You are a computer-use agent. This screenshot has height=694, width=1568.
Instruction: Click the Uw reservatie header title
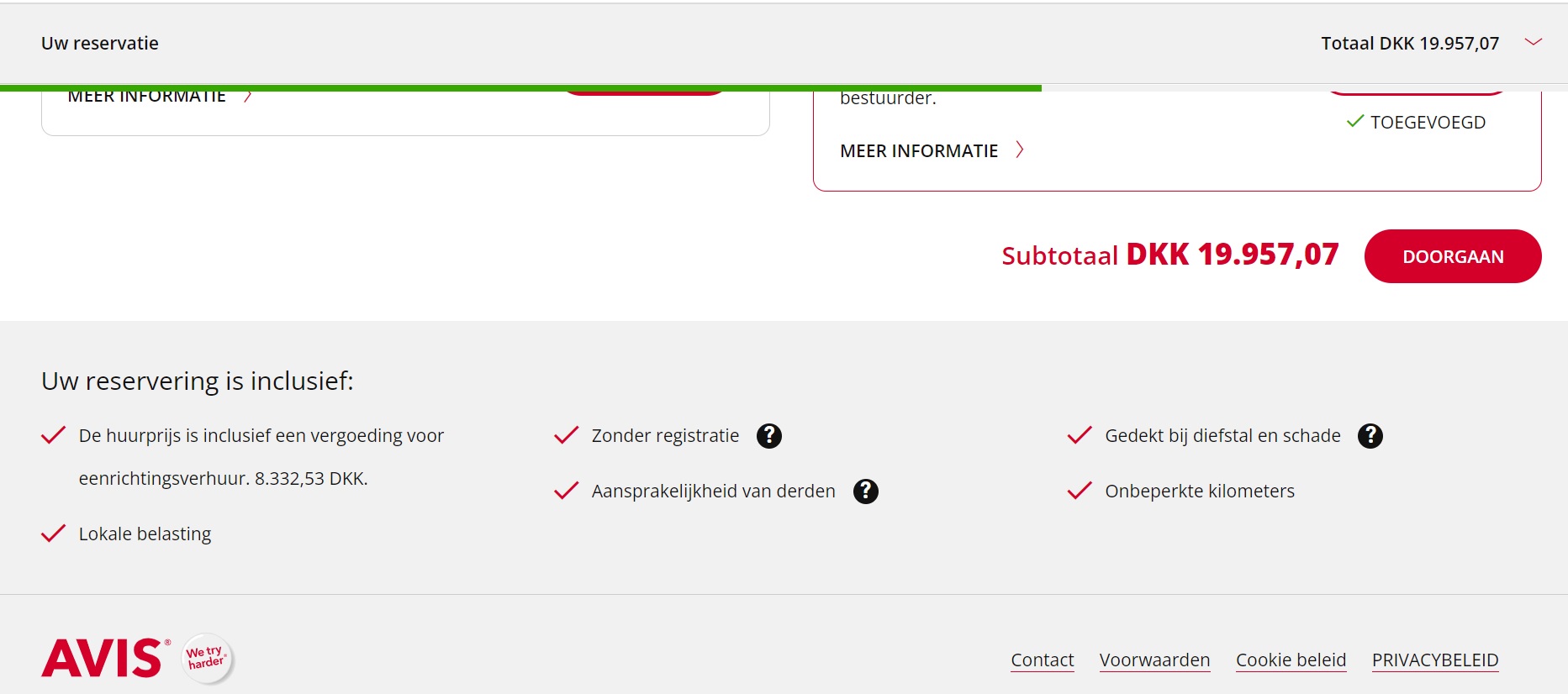click(100, 44)
